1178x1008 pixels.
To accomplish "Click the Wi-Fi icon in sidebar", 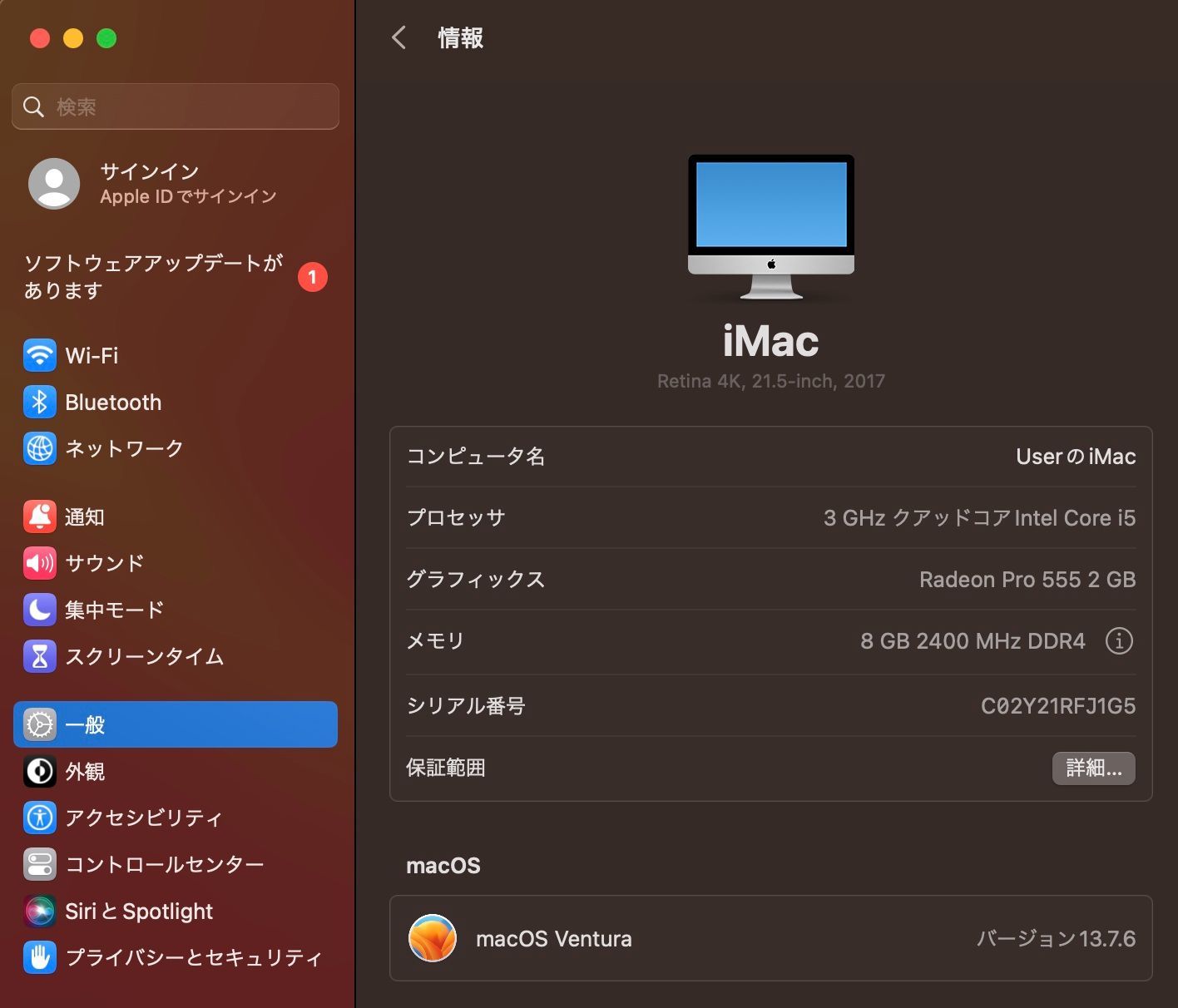I will (x=40, y=355).
